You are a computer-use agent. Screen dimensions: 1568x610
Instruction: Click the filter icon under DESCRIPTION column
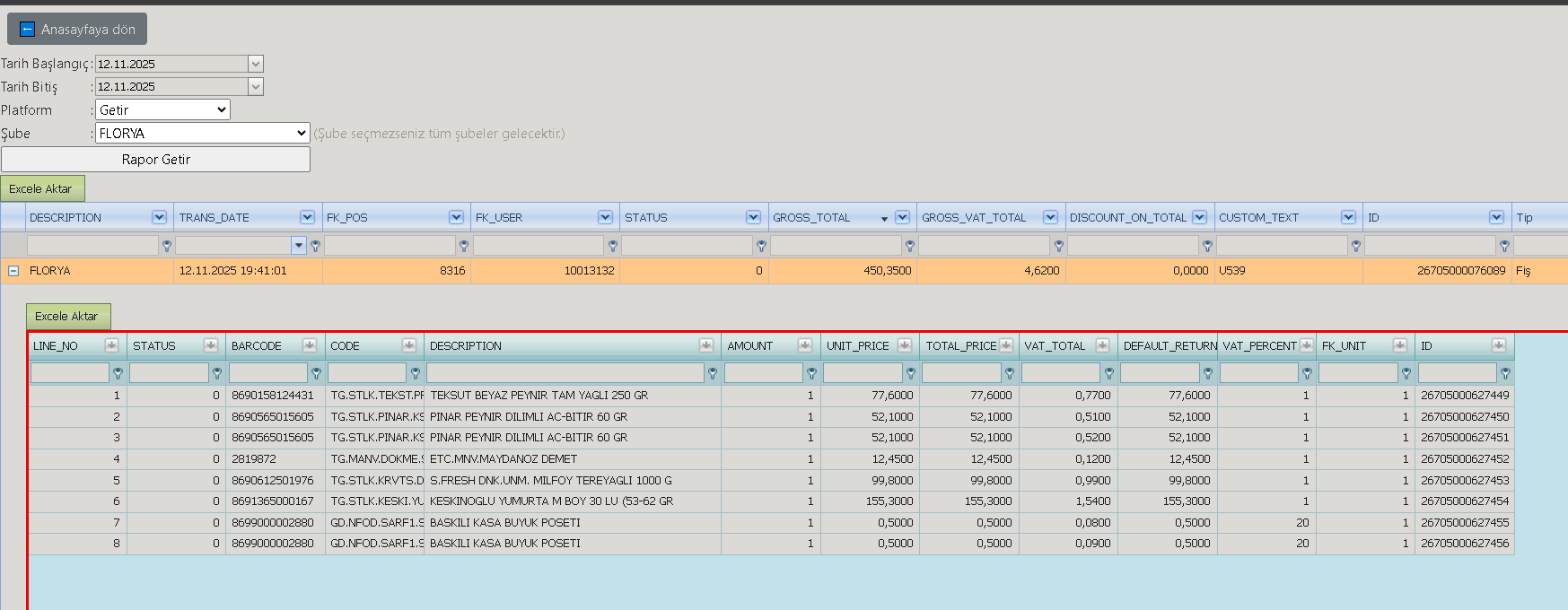[166, 246]
